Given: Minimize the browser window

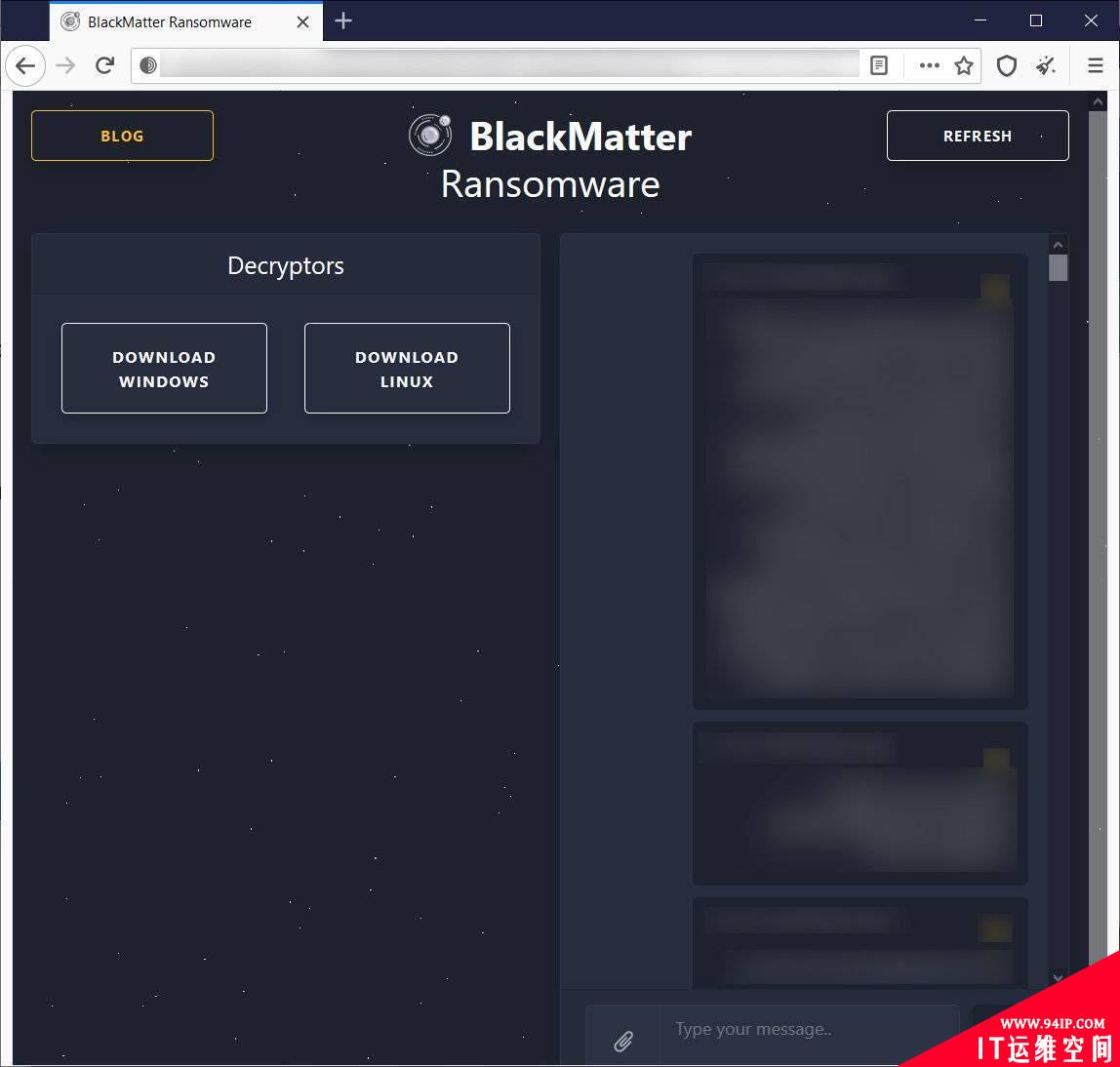Looking at the screenshot, I should (980, 20).
